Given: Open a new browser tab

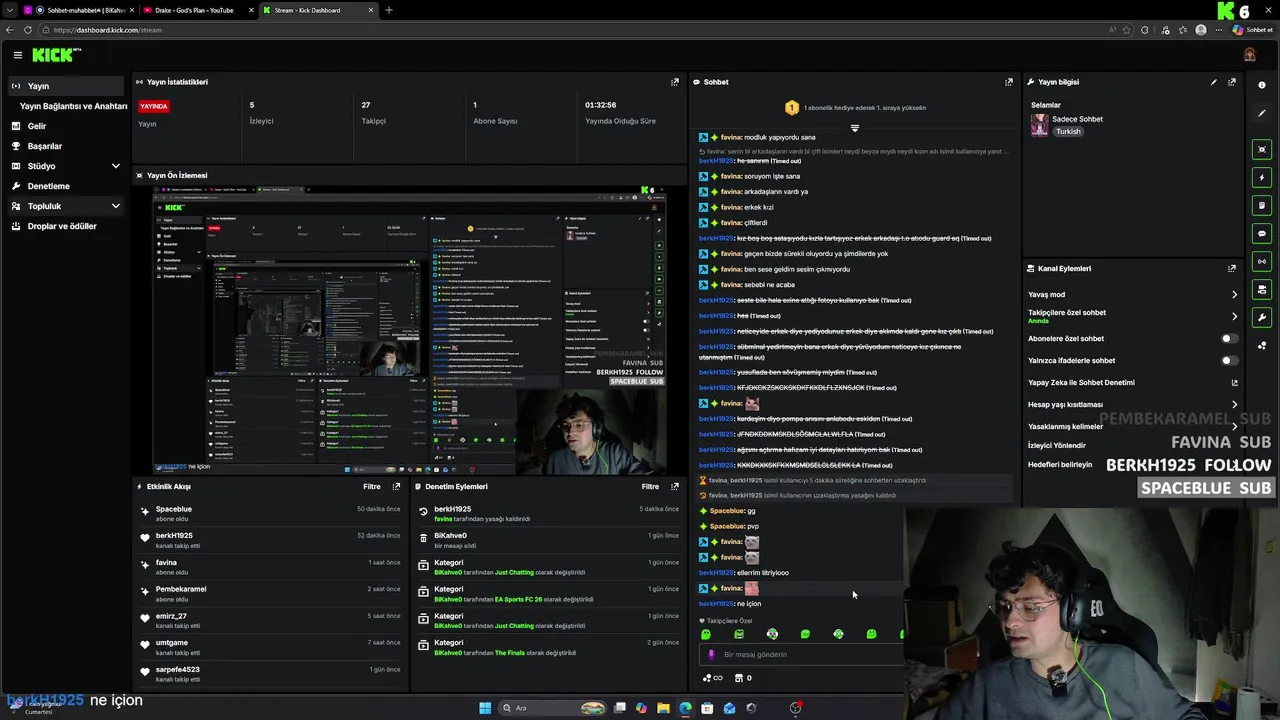Looking at the screenshot, I should [389, 10].
